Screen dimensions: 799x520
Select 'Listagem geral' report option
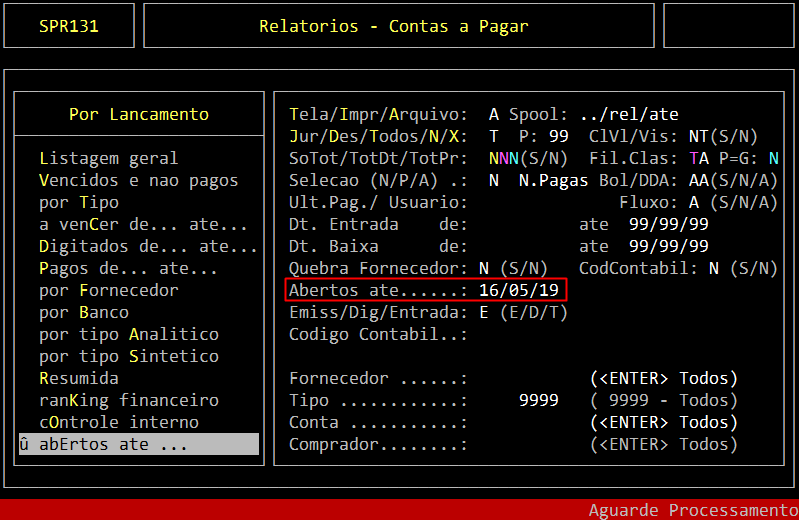[x=108, y=158]
